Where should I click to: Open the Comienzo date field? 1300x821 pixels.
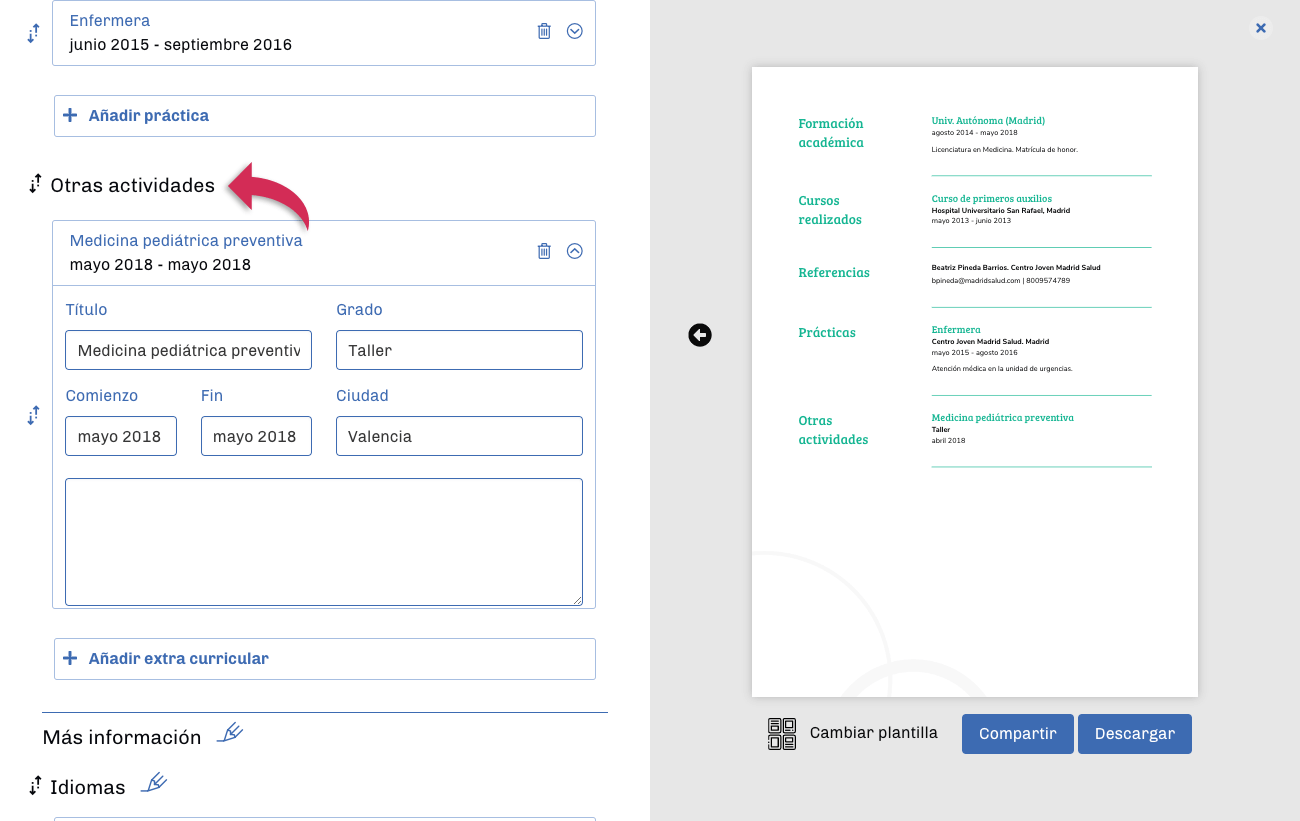pos(121,436)
